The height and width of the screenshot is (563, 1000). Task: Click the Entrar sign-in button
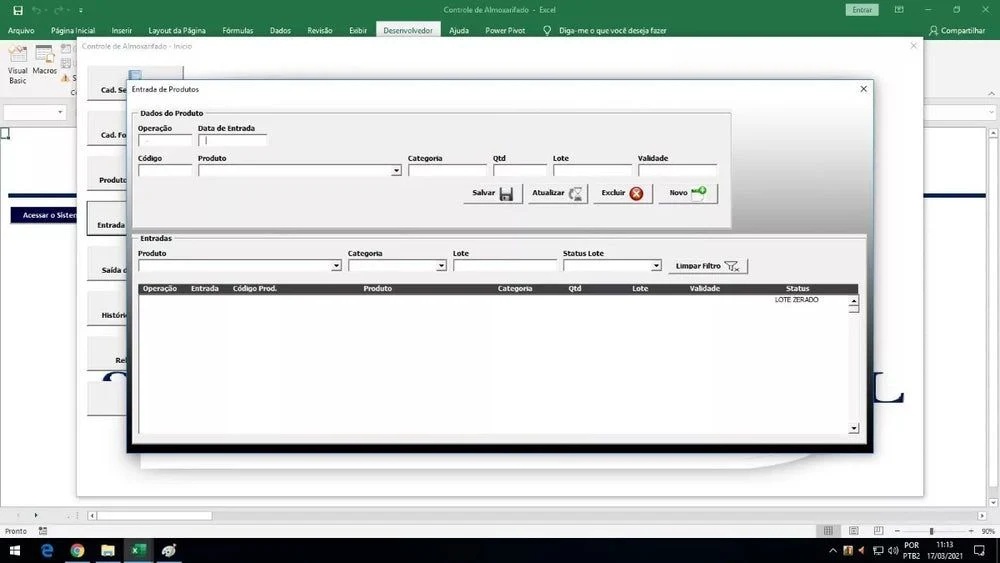point(861,10)
